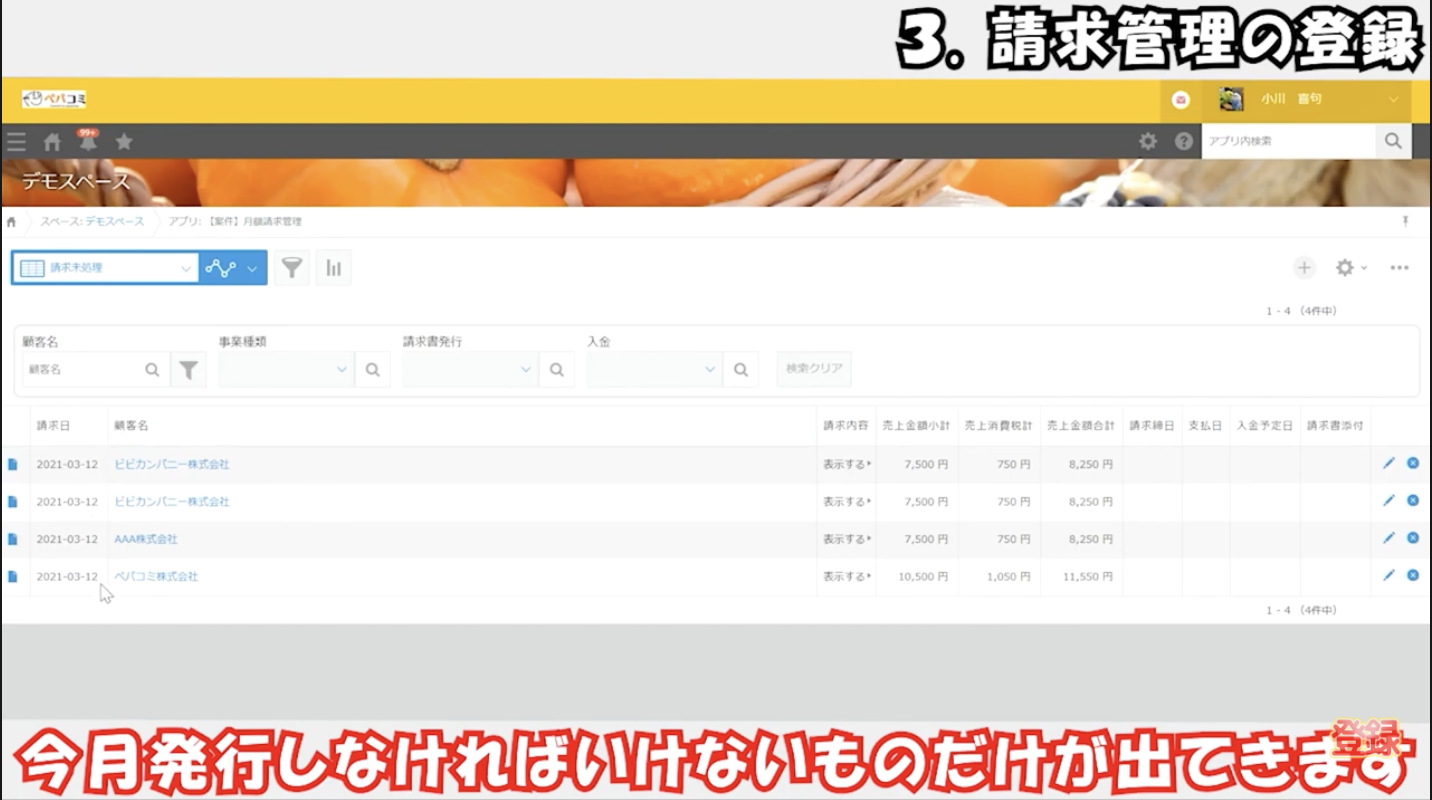Viewport: 1432px width, 800px height.
Task: Click the 検索クリア button
Action: click(813, 368)
